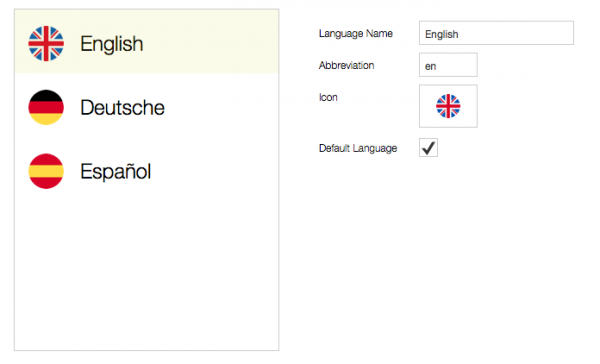The image size is (600, 364).
Task: Click the Spanish flag icon in language list
Action: 46,171
